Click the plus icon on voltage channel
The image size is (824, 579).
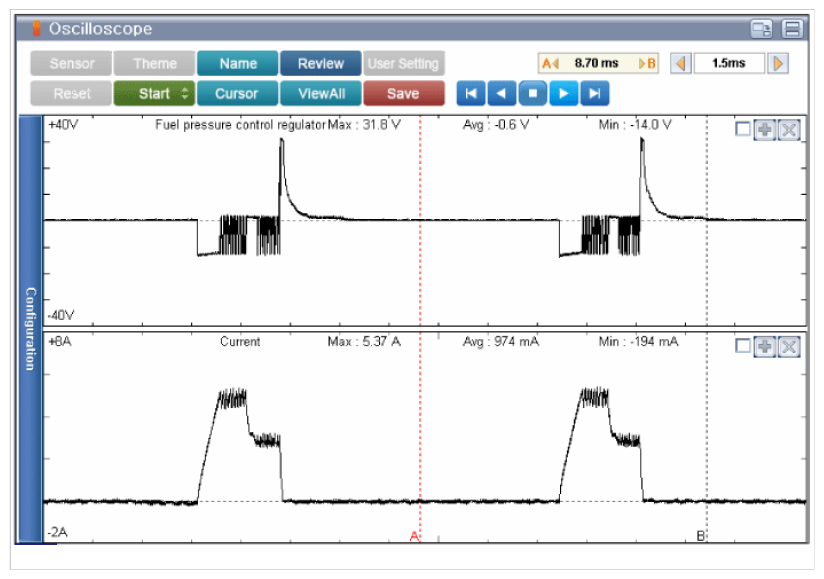click(x=765, y=130)
